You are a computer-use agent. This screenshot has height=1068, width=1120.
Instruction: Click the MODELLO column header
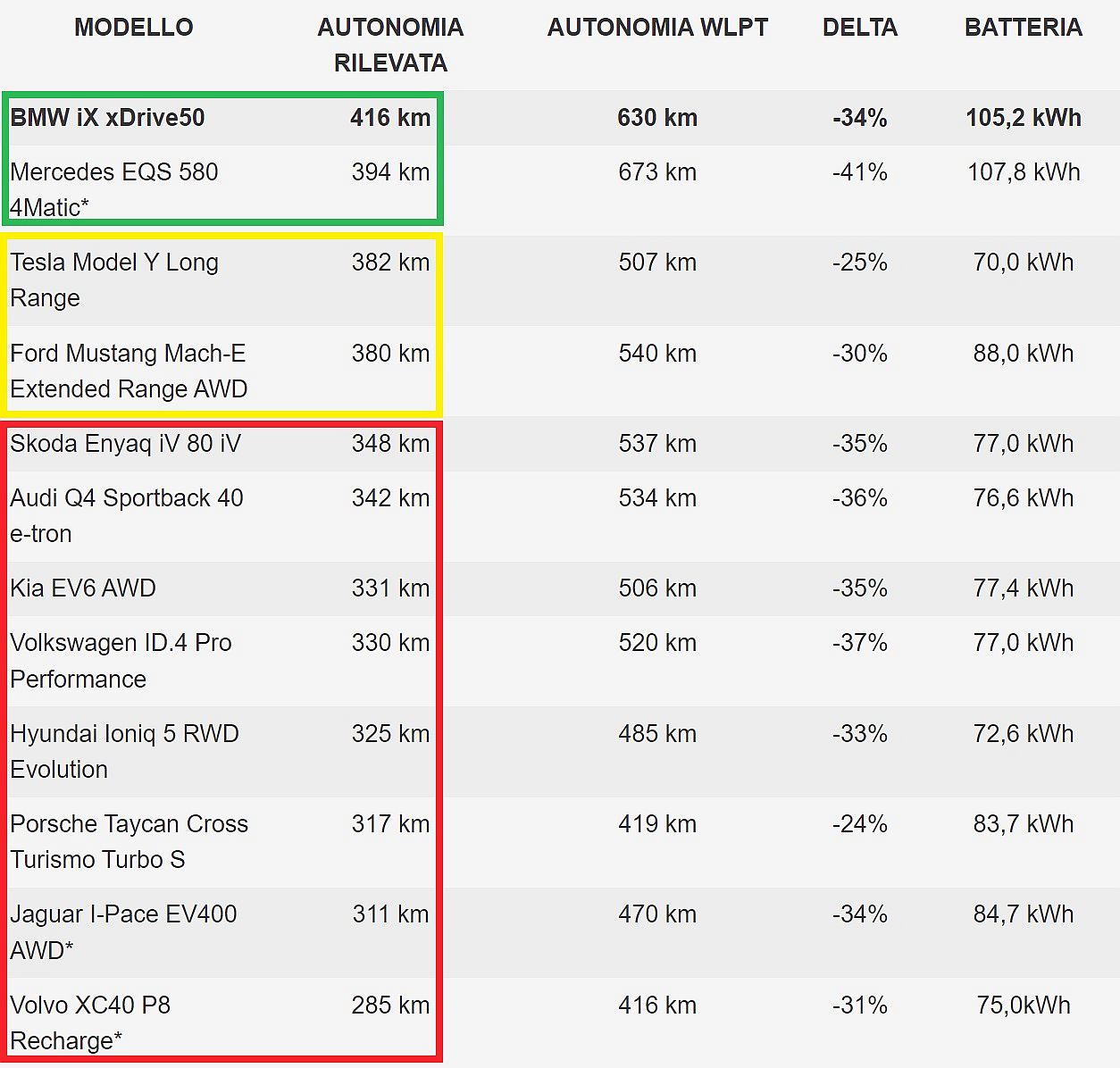[x=134, y=27]
